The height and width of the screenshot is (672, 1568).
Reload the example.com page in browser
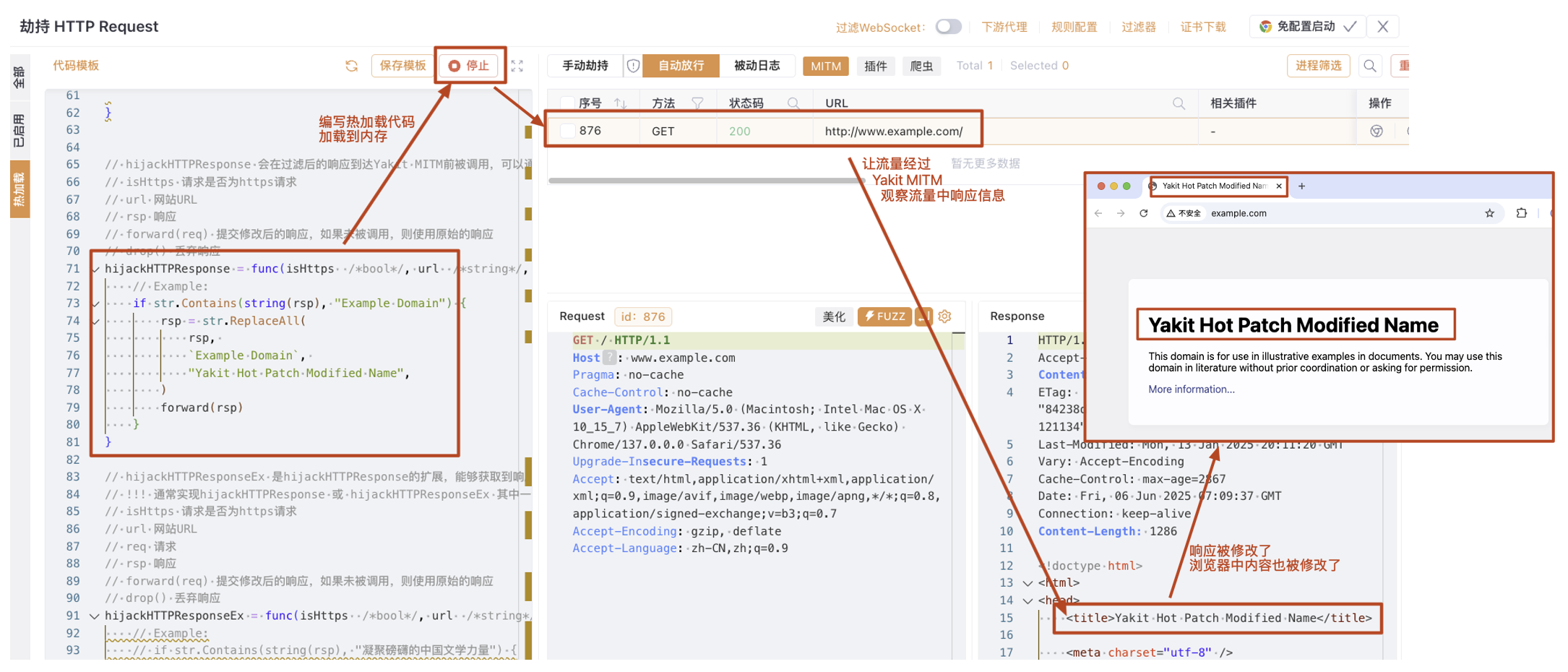click(x=1144, y=213)
